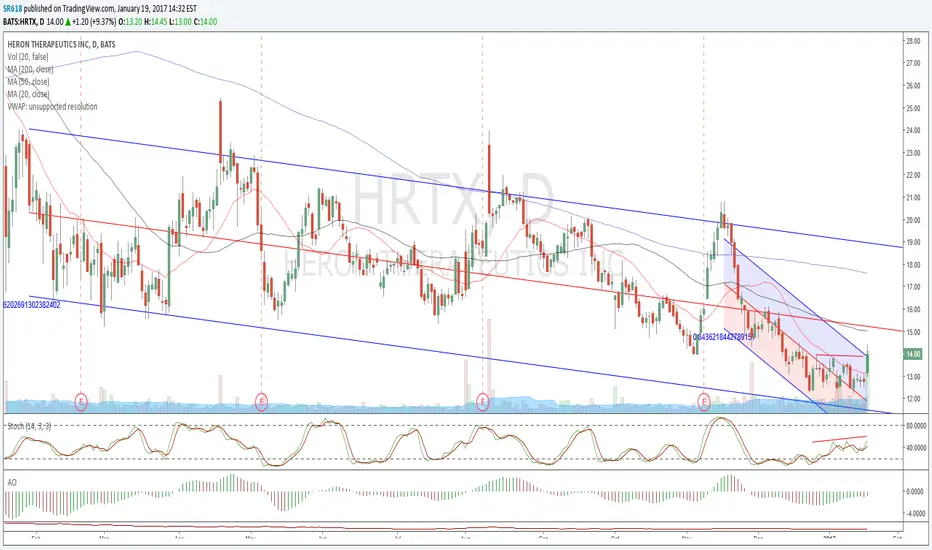Click the O:13.20 open value in header
This screenshot has height=550, width=932.
coord(130,22)
